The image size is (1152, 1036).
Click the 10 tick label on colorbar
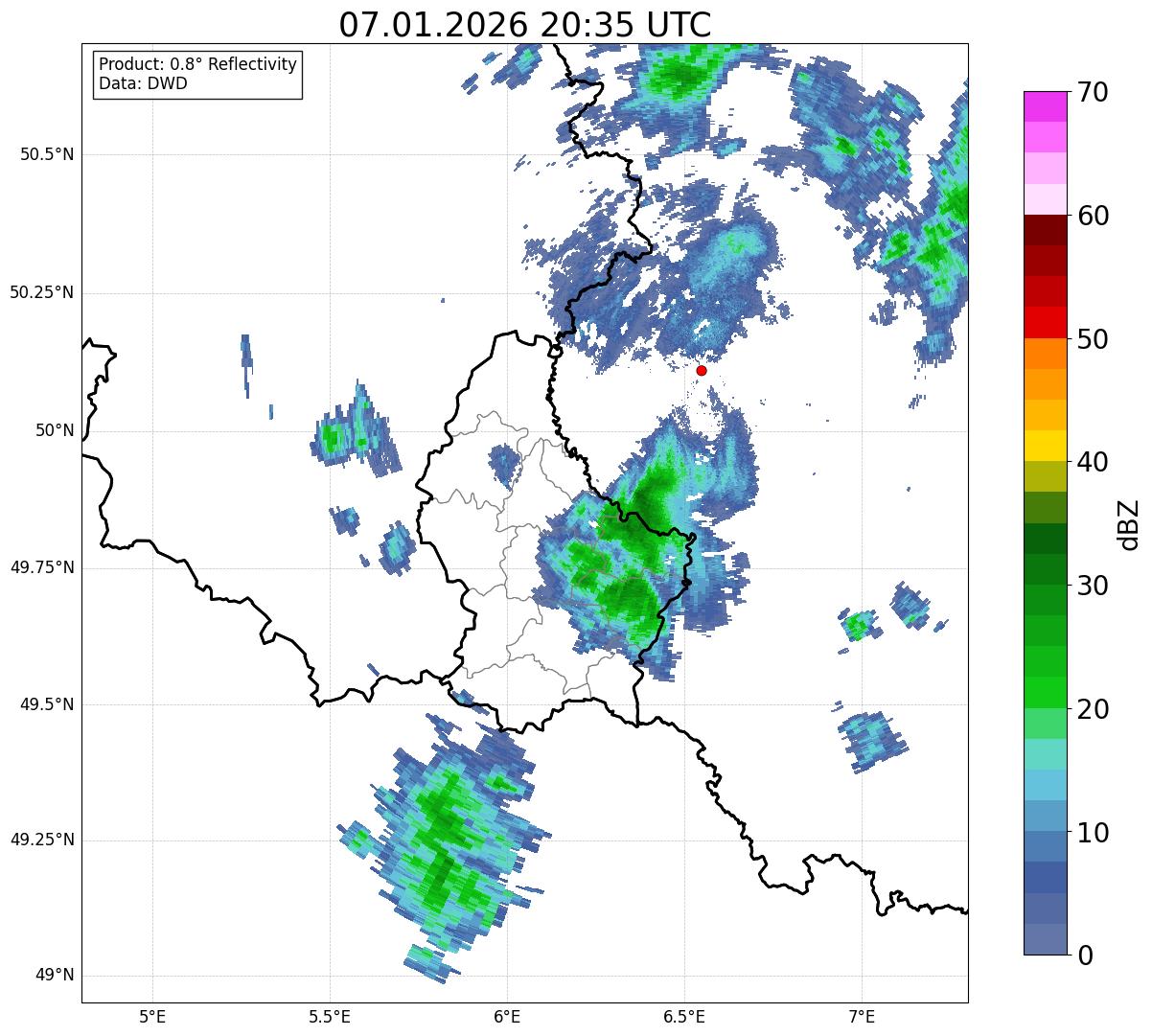(x=1092, y=833)
